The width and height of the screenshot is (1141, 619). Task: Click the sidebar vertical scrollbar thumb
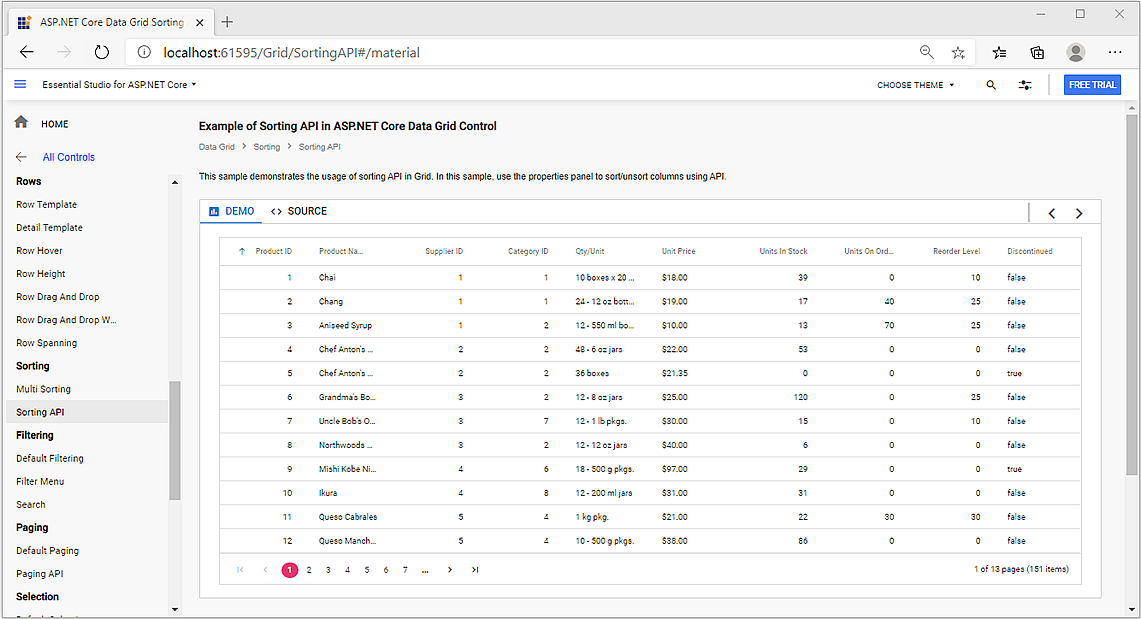175,440
